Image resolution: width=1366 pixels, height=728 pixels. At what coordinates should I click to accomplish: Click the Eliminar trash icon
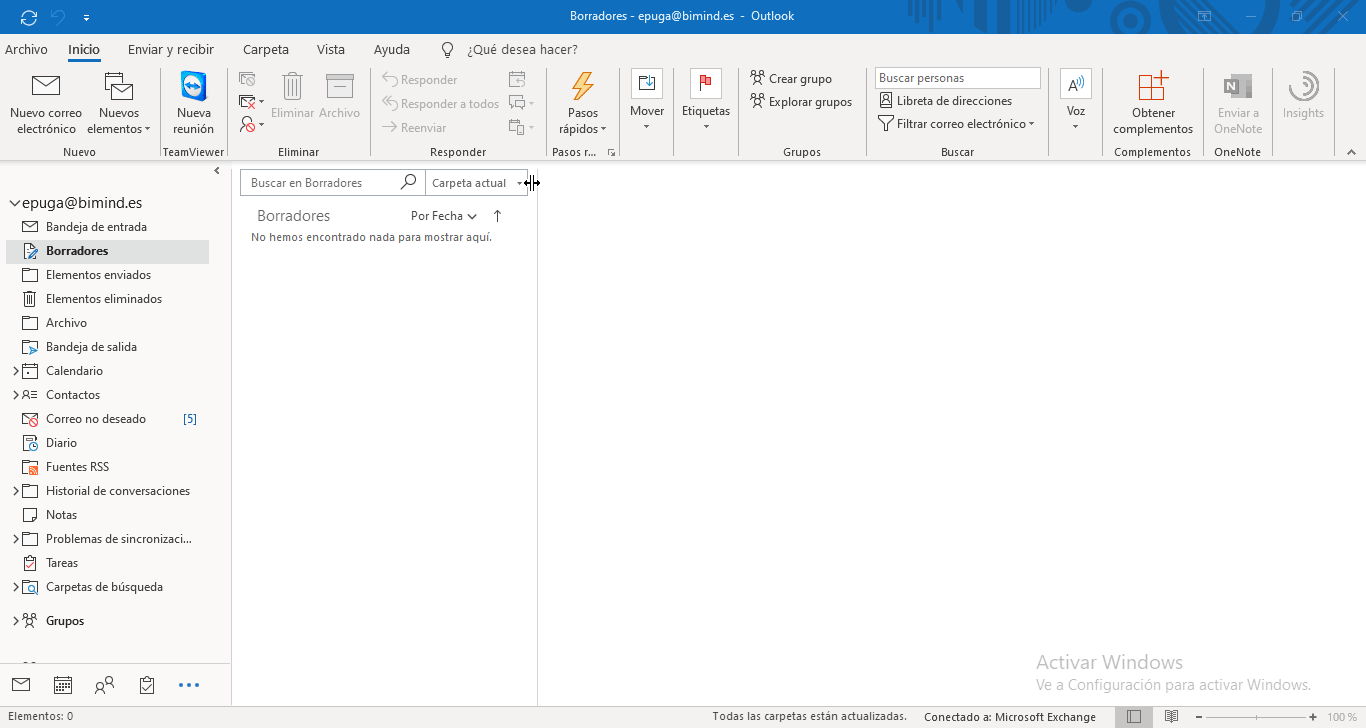(292, 96)
